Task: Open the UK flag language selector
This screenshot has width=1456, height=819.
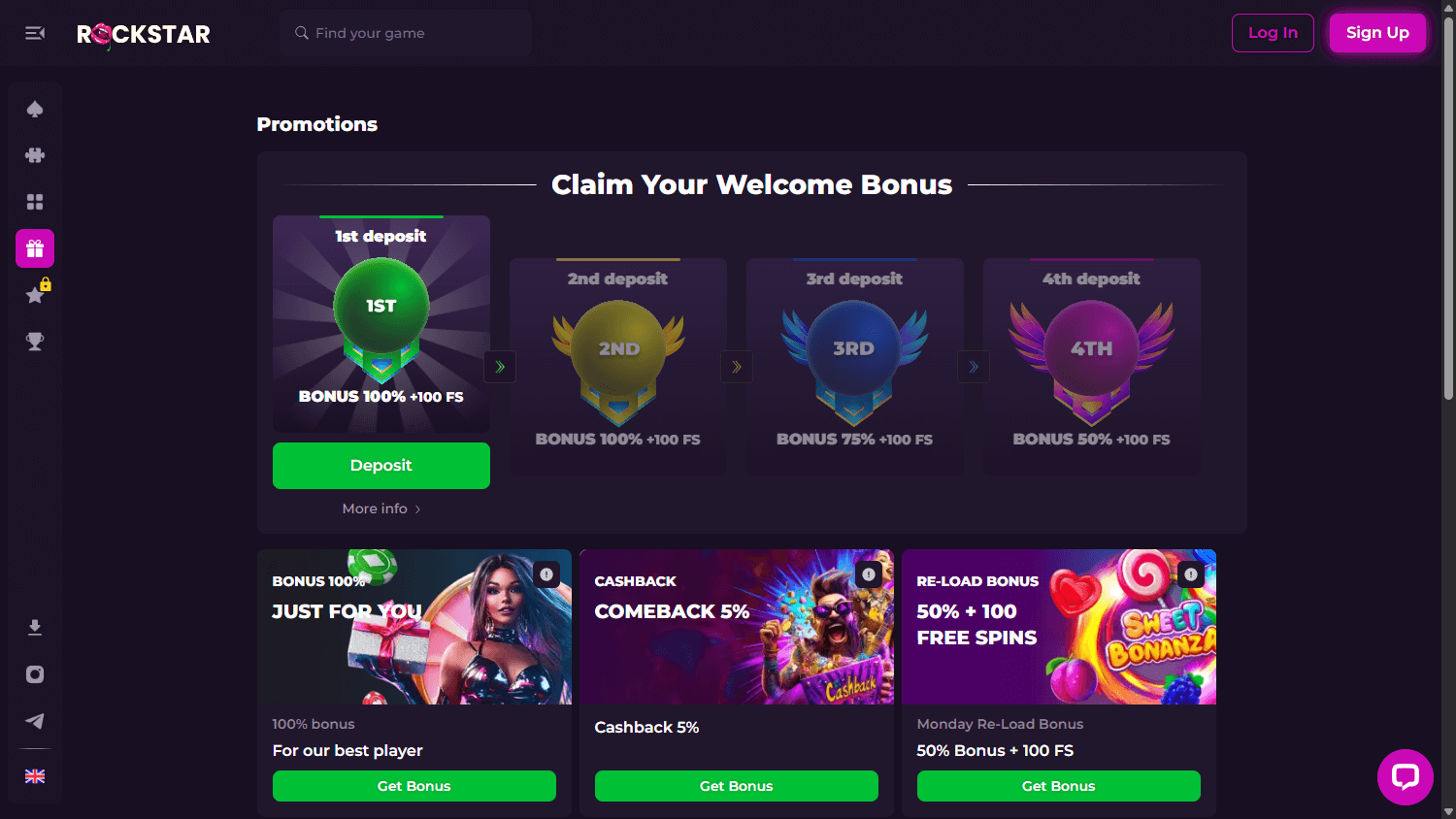Action: pyautogui.click(x=35, y=776)
